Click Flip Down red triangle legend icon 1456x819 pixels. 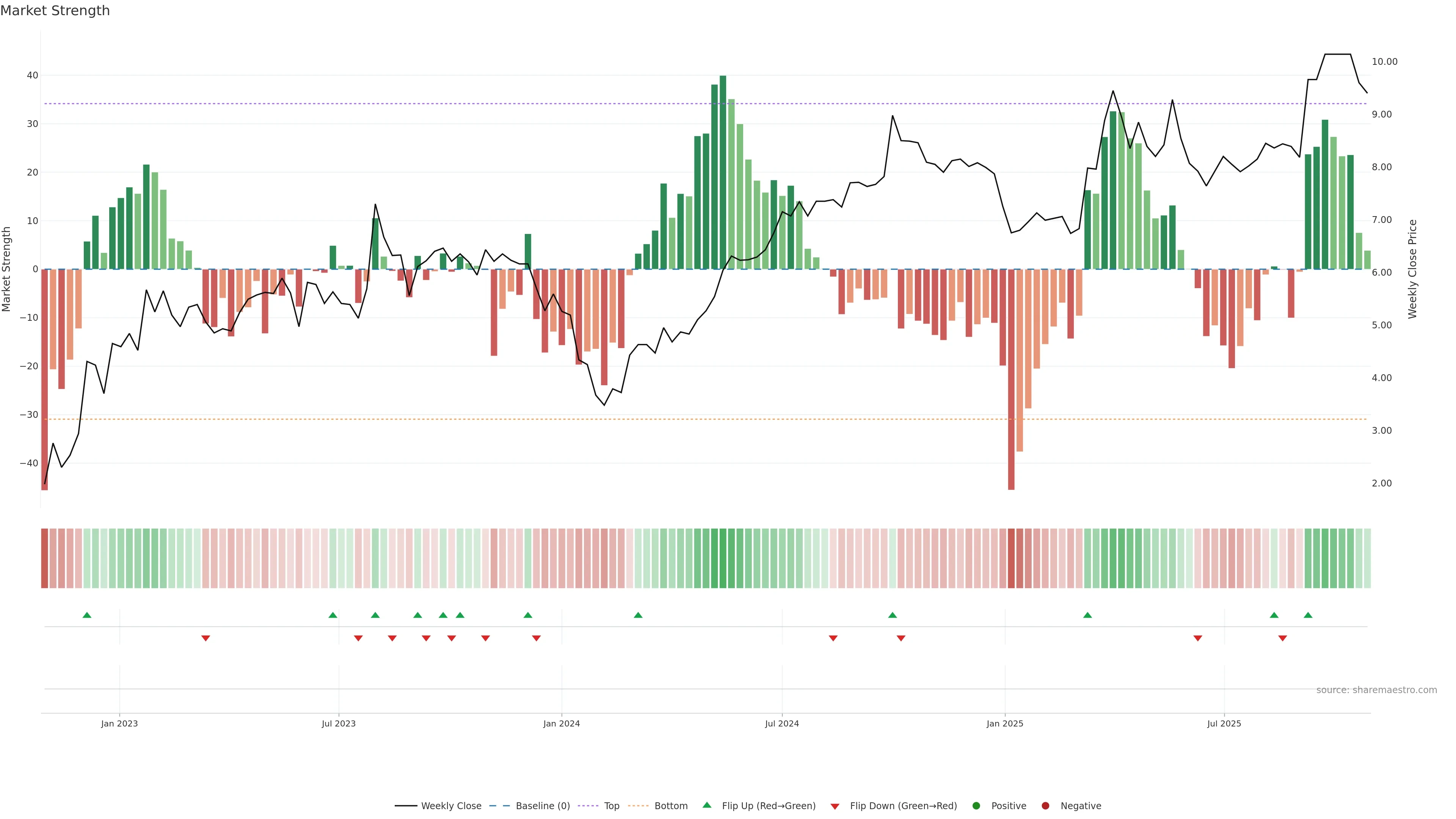pyautogui.click(x=835, y=806)
